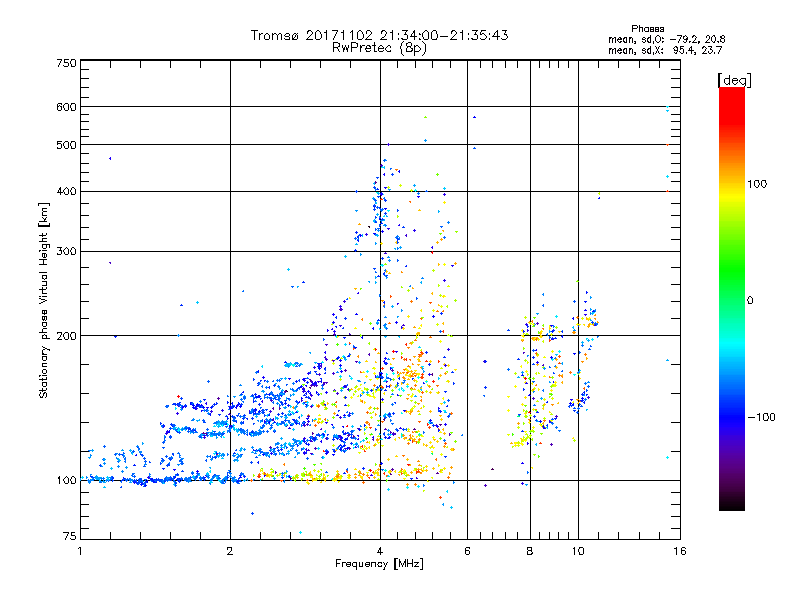Screen dimensions: 800x600
Task: Click the y-axis '750' tick label
Action: point(66,63)
